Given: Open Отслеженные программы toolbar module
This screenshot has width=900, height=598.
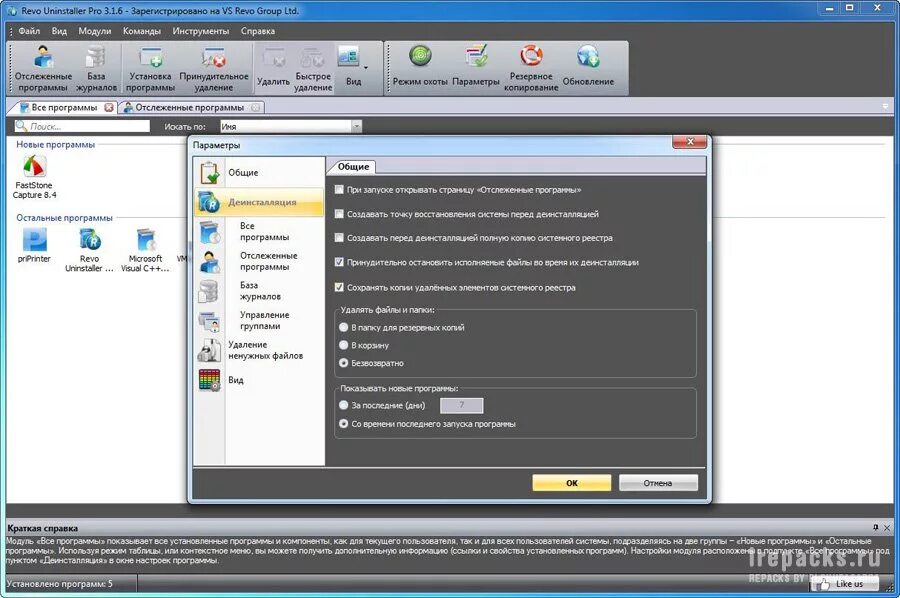Looking at the screenshot, I should (43, 69).
